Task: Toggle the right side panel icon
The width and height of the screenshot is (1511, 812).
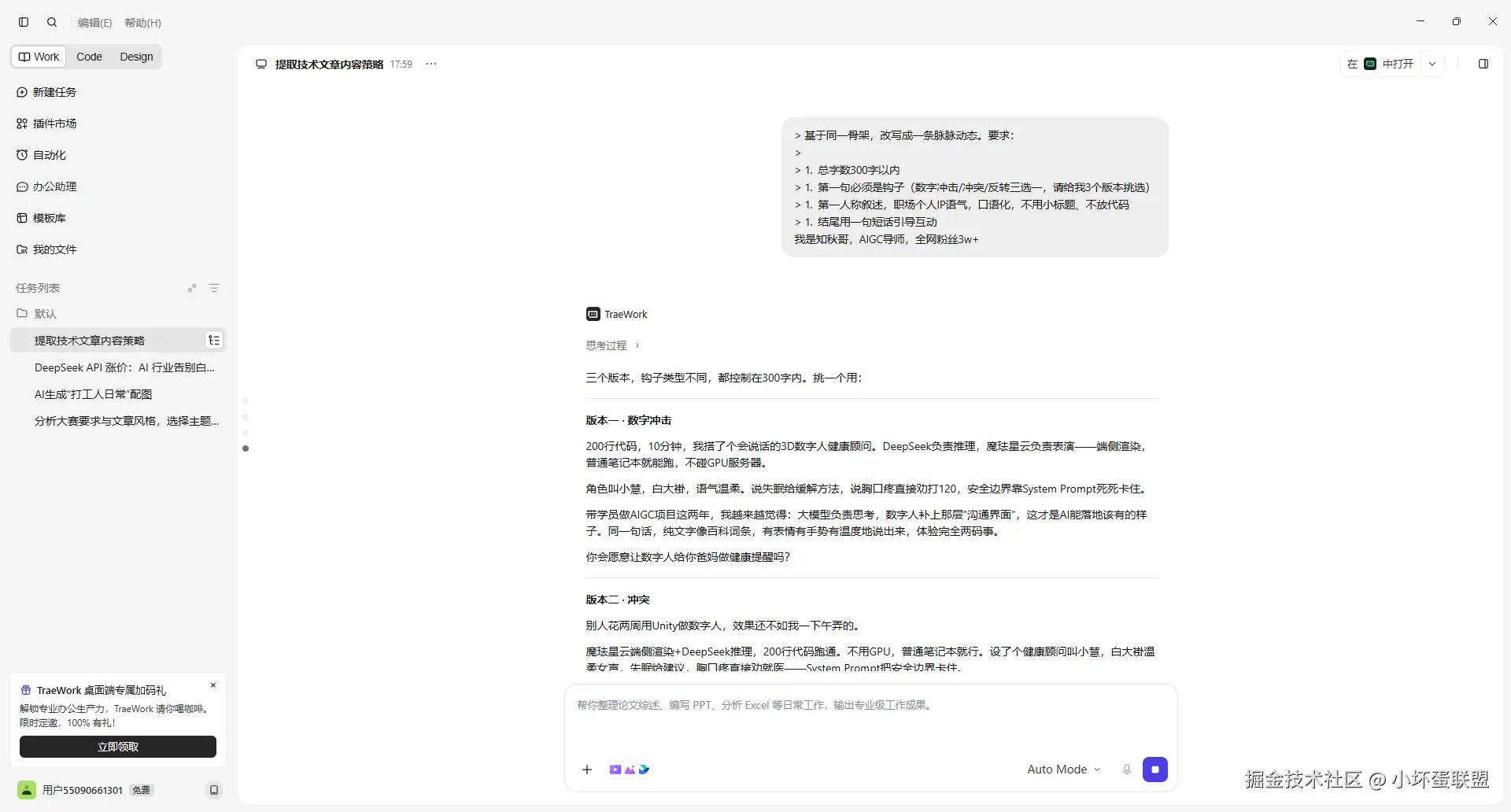Action: click(x=1483, y=64)
